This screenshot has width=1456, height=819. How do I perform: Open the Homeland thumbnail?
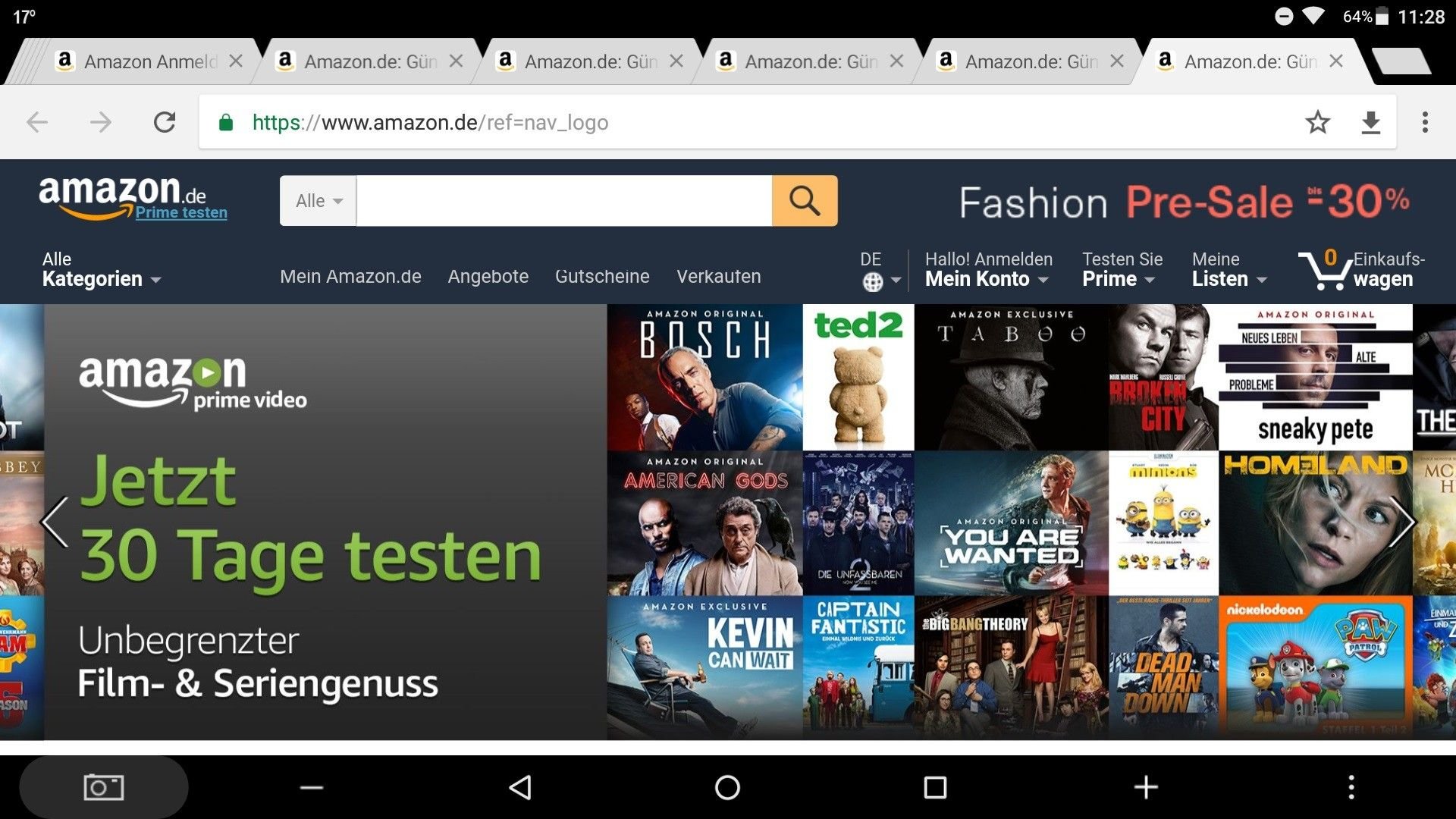click(1316, 523)
